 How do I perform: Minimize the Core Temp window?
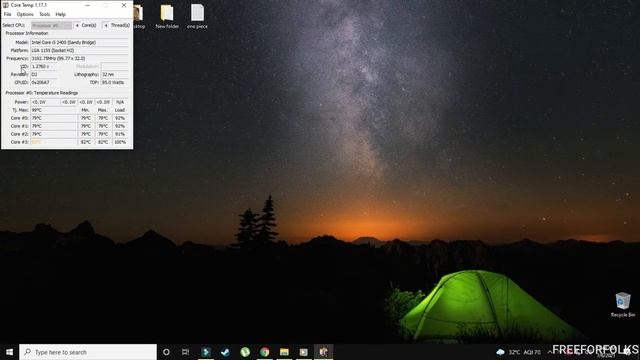pos(88,5)
